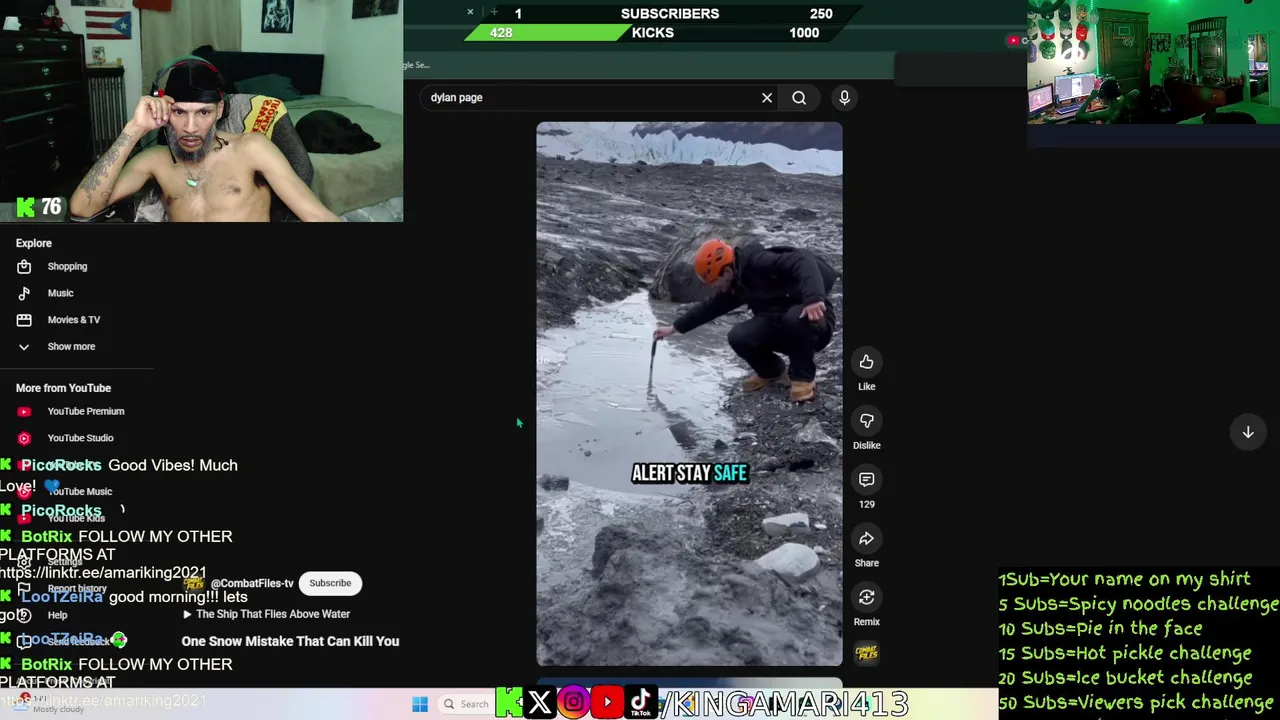Screen dimensions: 1280x720
Task: Open the Windows Start menu
Action: pos(420,704)
